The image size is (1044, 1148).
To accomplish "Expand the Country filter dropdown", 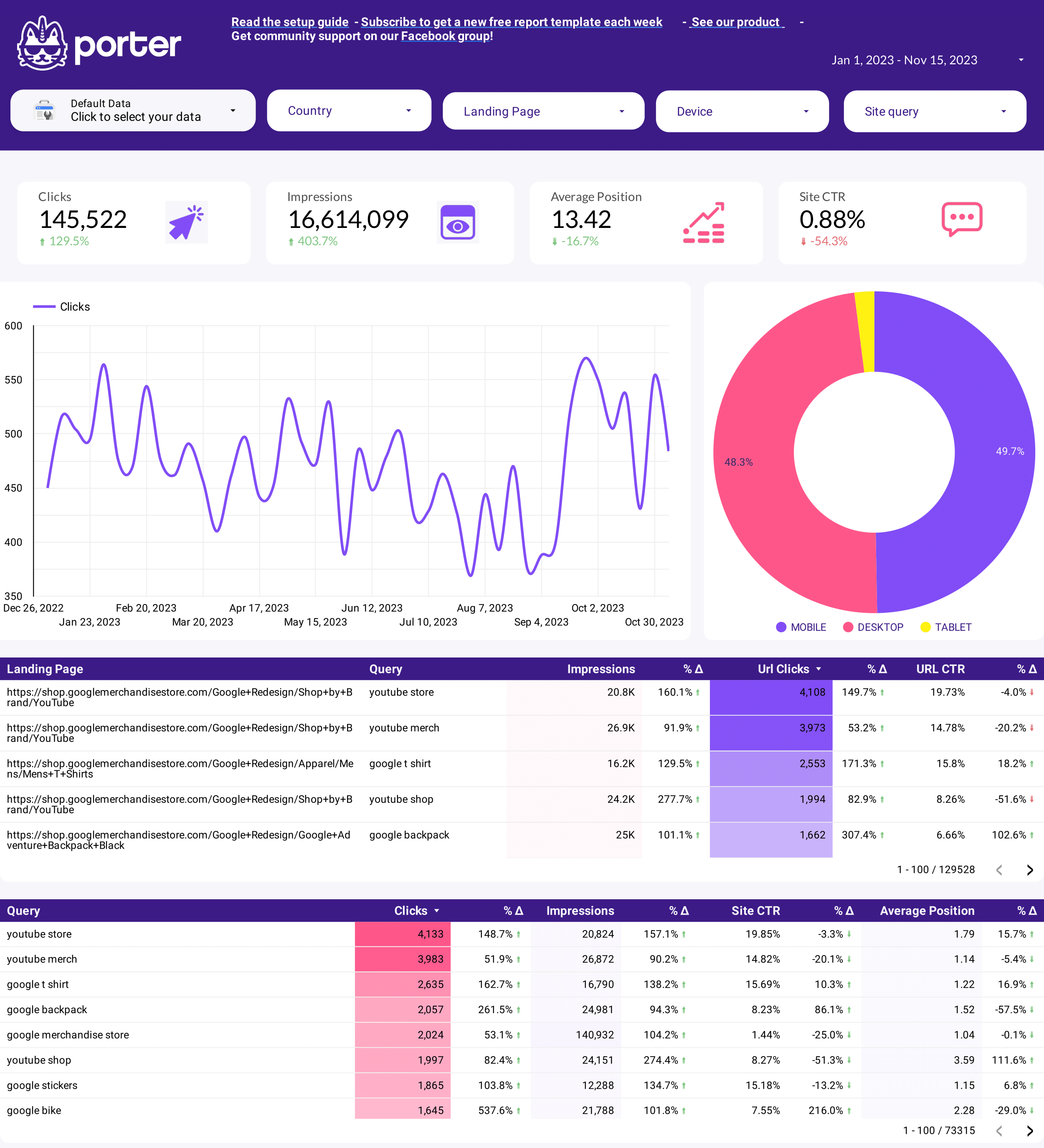I will coord(347,110).
